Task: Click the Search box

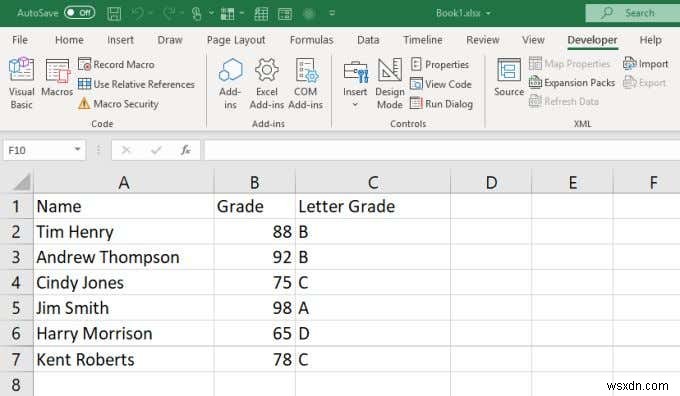Action: point(633,13)
